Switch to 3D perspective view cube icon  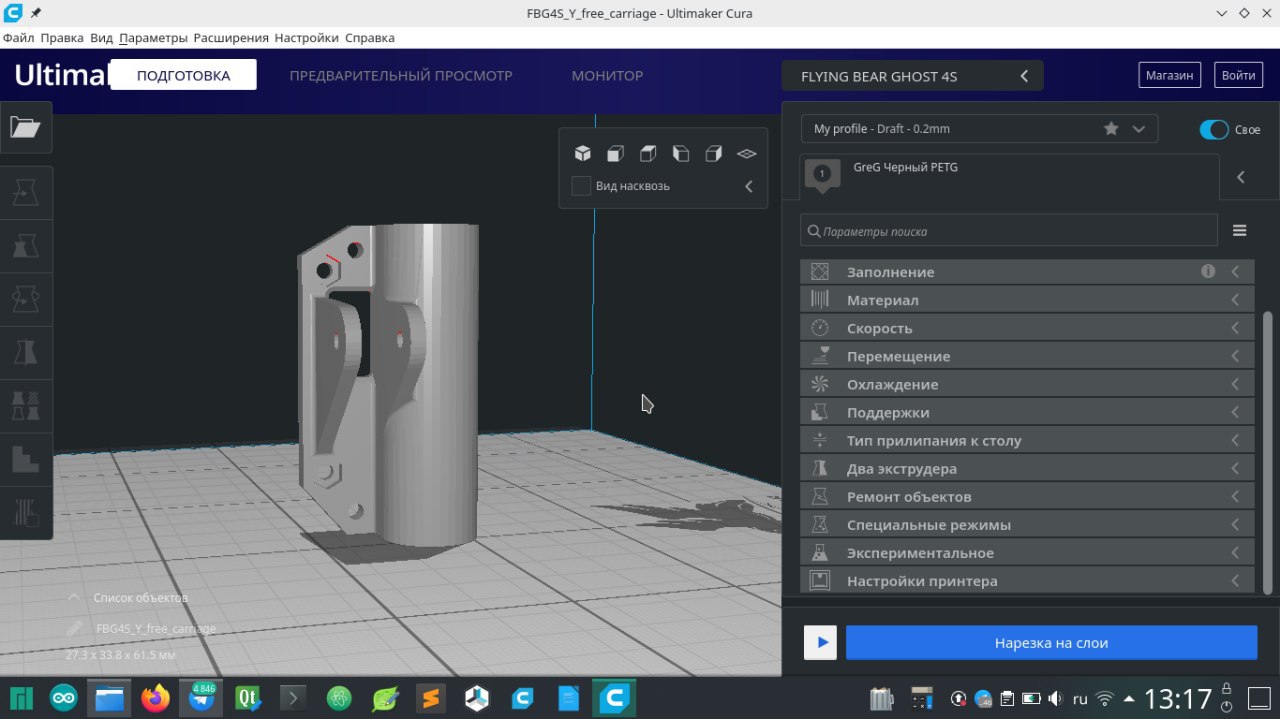(x=582, y=153)
